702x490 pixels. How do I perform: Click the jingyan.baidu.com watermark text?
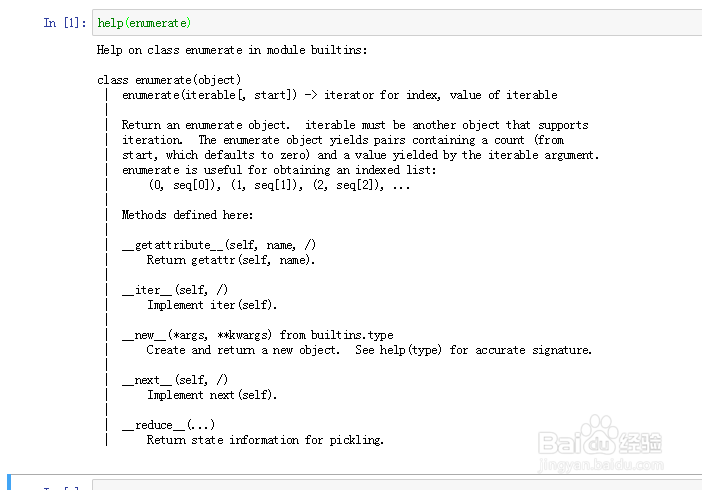click(x=608, y=463)
